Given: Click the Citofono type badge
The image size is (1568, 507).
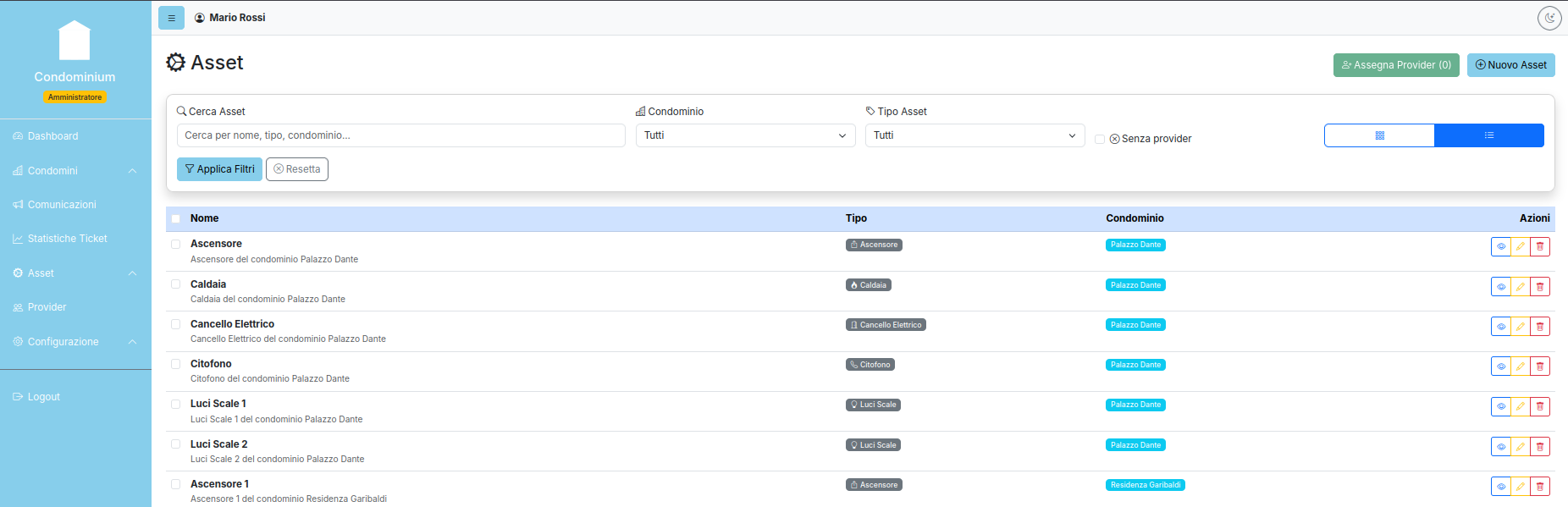Looking at the screenshot, I should point(870,365).
